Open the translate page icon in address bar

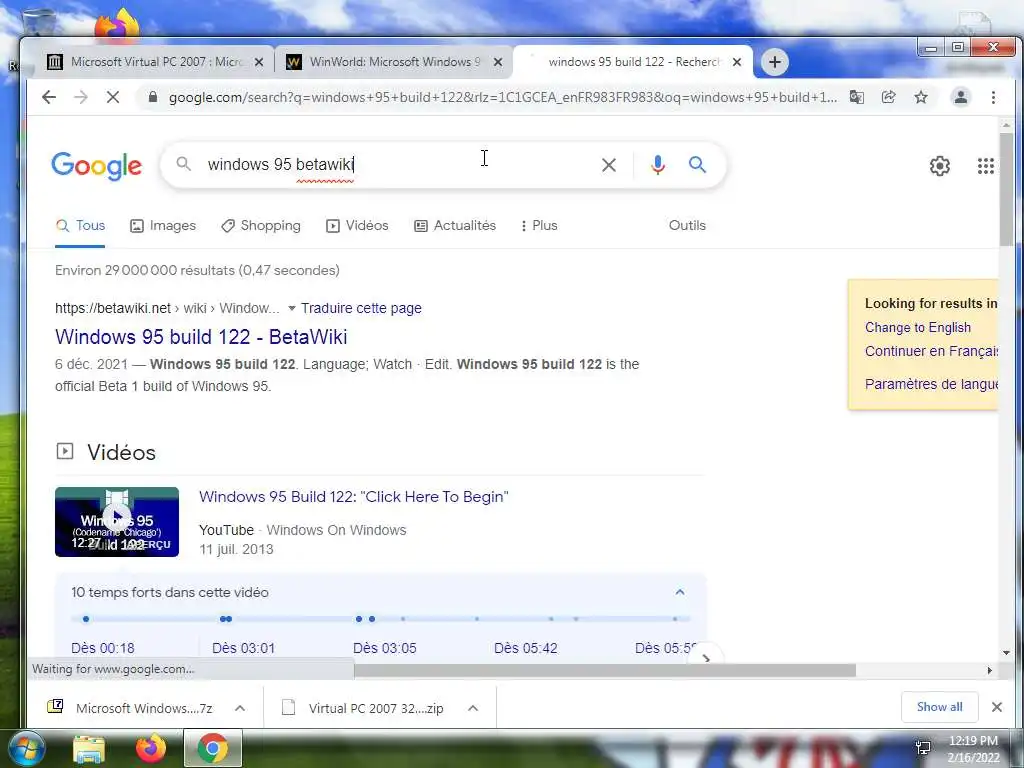click(x=856, y=97)
